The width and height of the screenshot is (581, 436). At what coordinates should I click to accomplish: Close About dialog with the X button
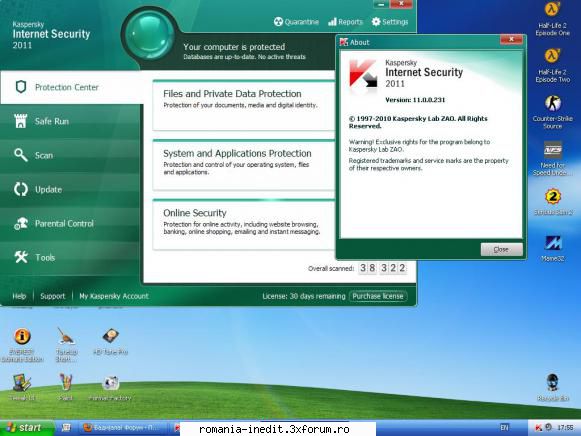(512, 39)
